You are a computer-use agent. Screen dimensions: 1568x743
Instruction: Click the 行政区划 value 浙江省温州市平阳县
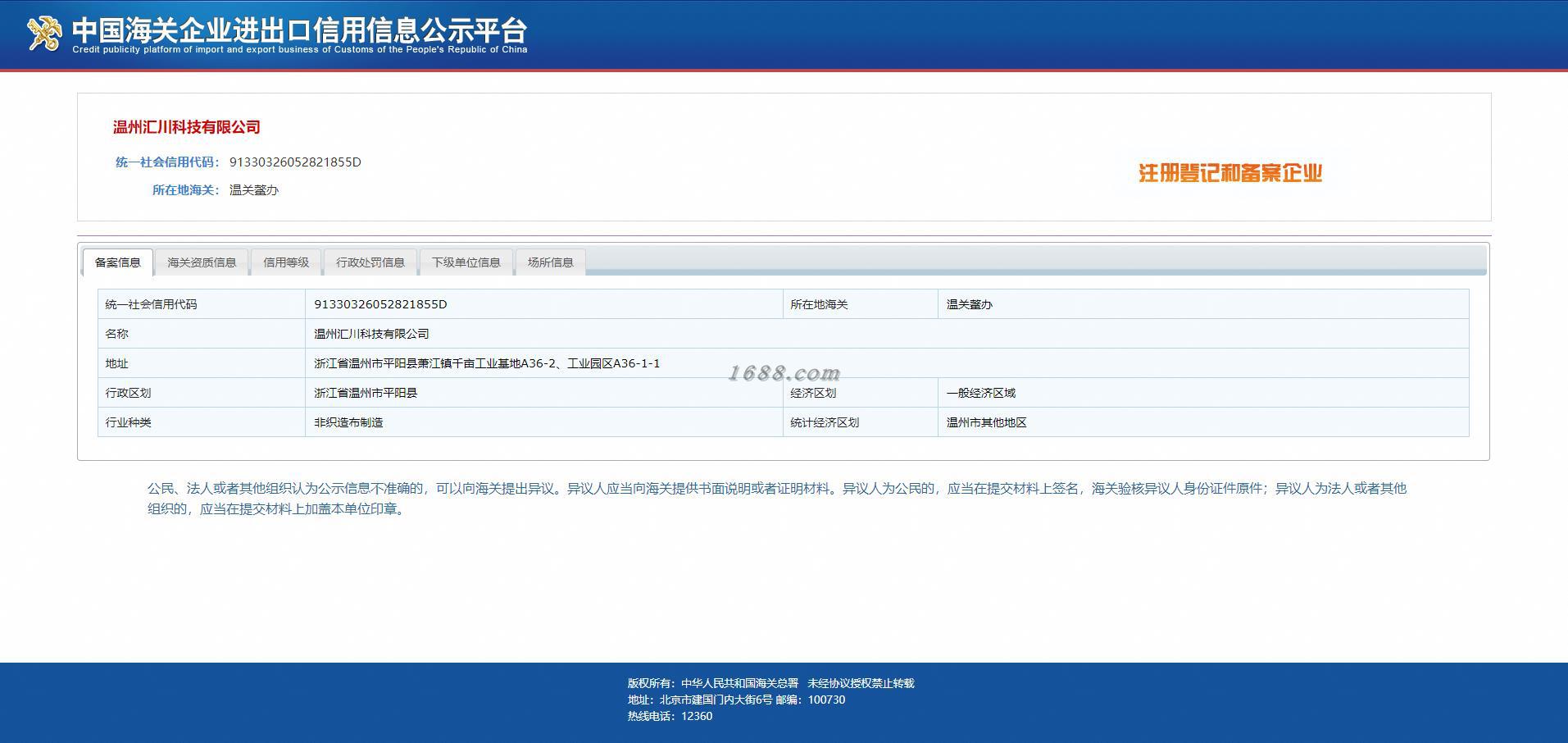click(x=366, y=393)
